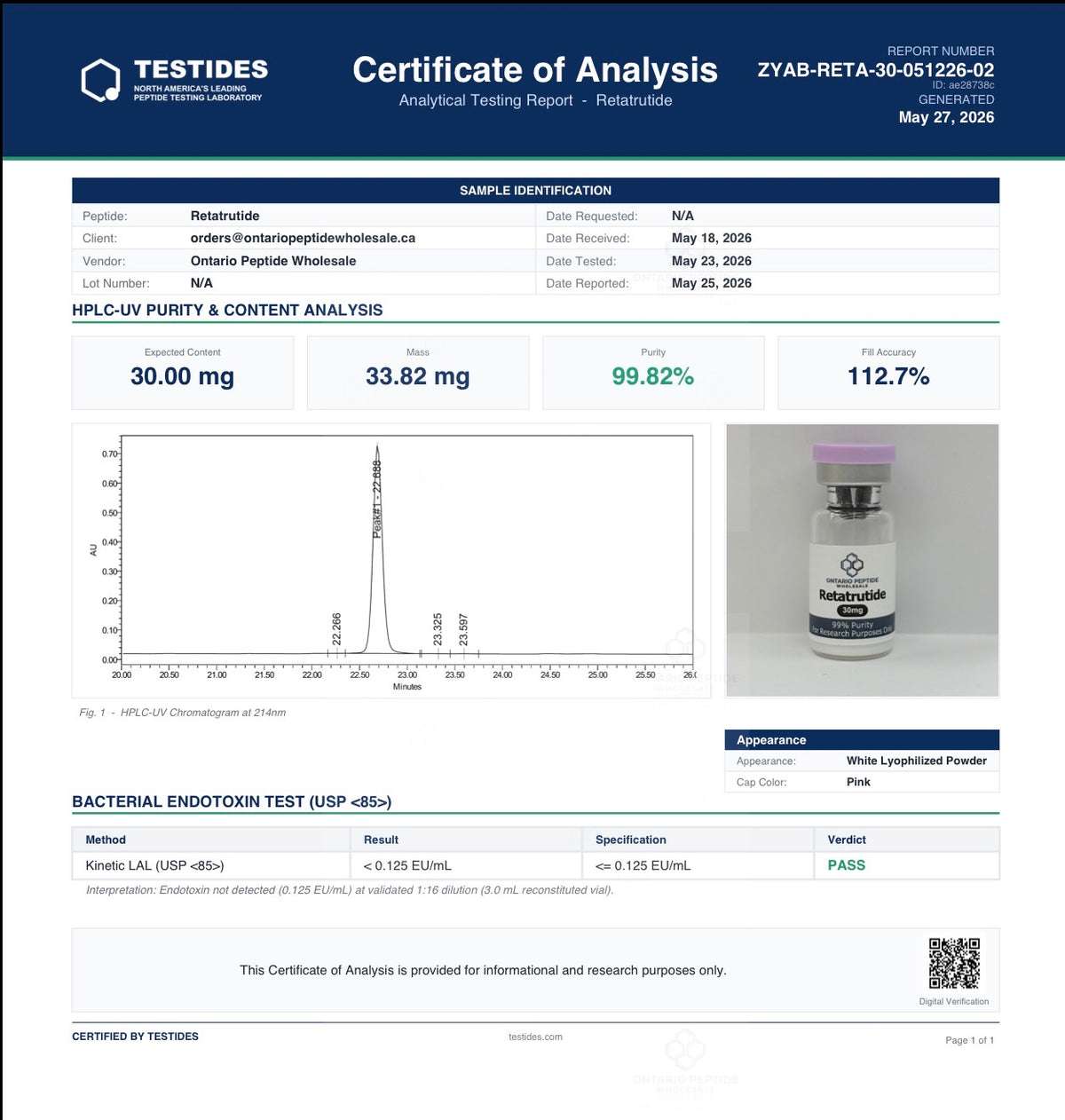Click the client email orders@ontariopeptidewholesale.ca
Screen dimensions: 1065x1120
tap(303, 238)
